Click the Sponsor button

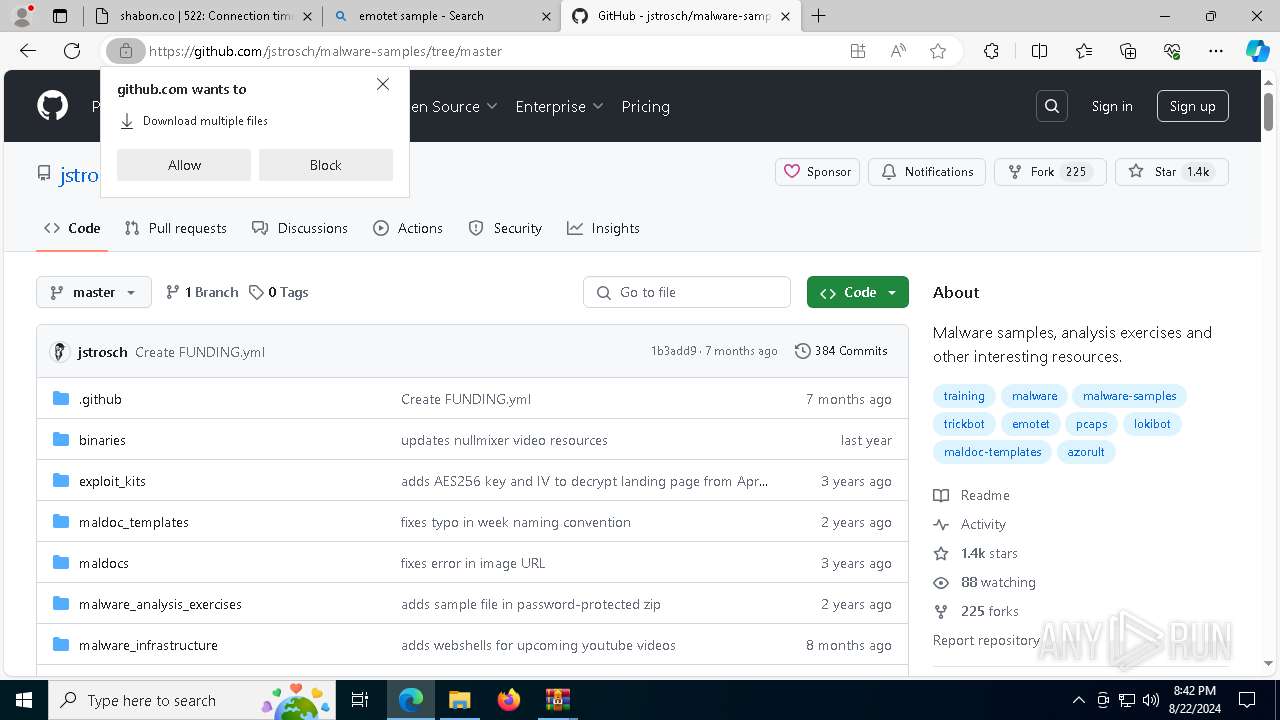click(818, 172)
